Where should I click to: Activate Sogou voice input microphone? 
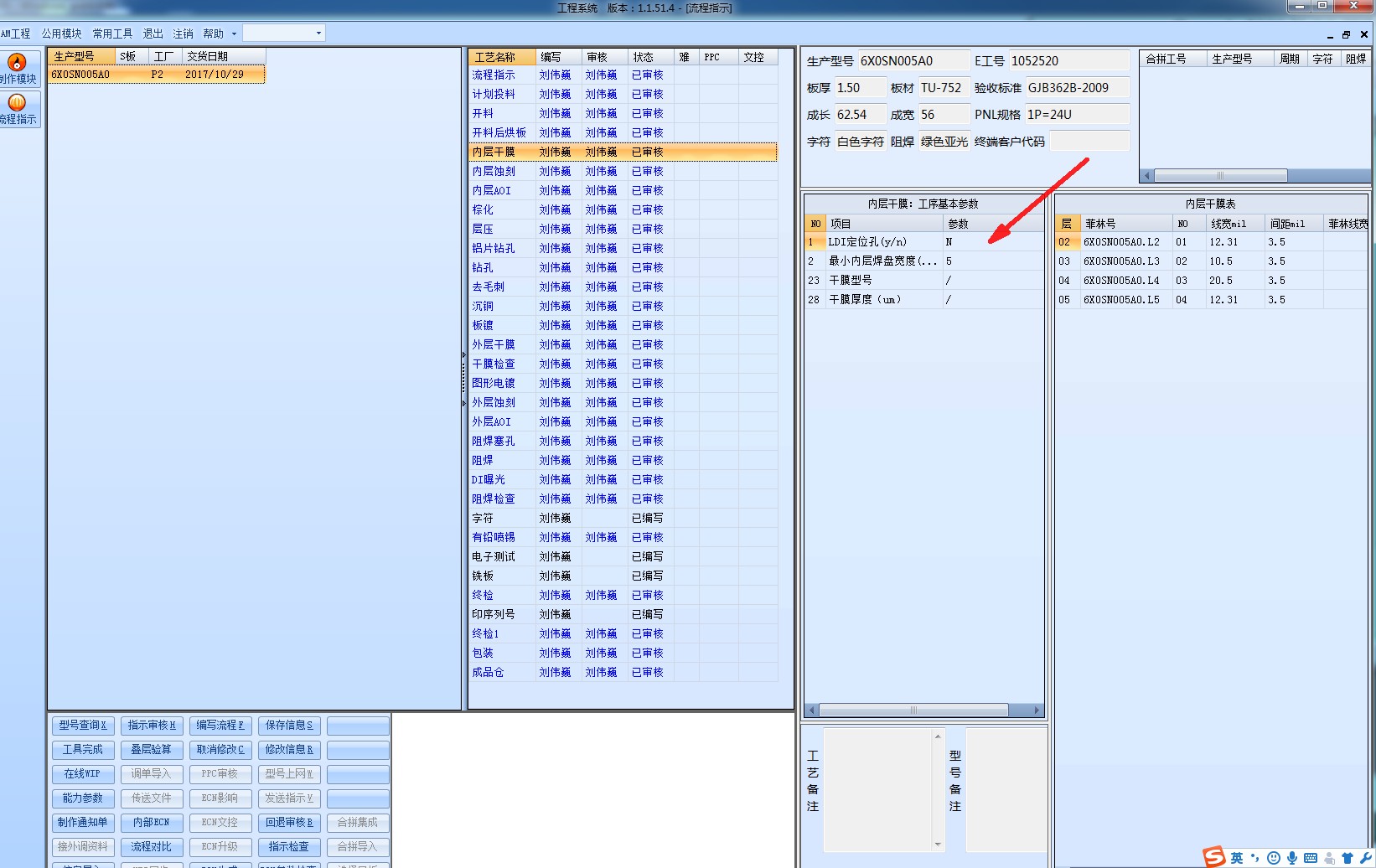pos(1292,858)
